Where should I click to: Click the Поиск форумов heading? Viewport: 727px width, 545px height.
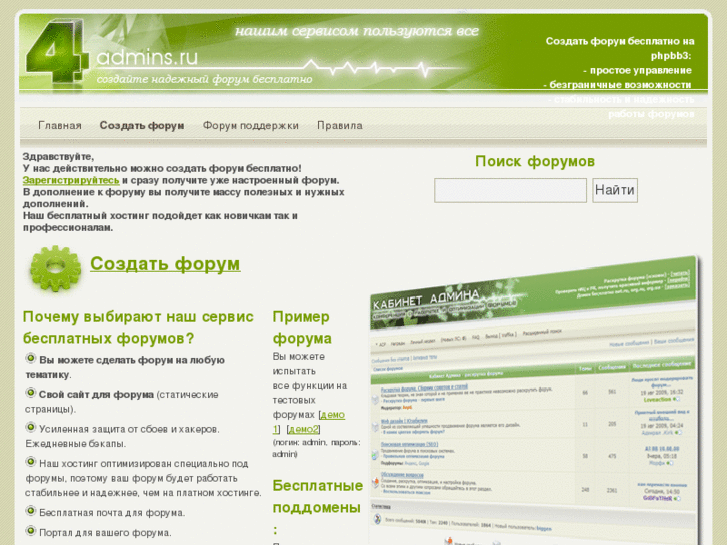[535, 161]
